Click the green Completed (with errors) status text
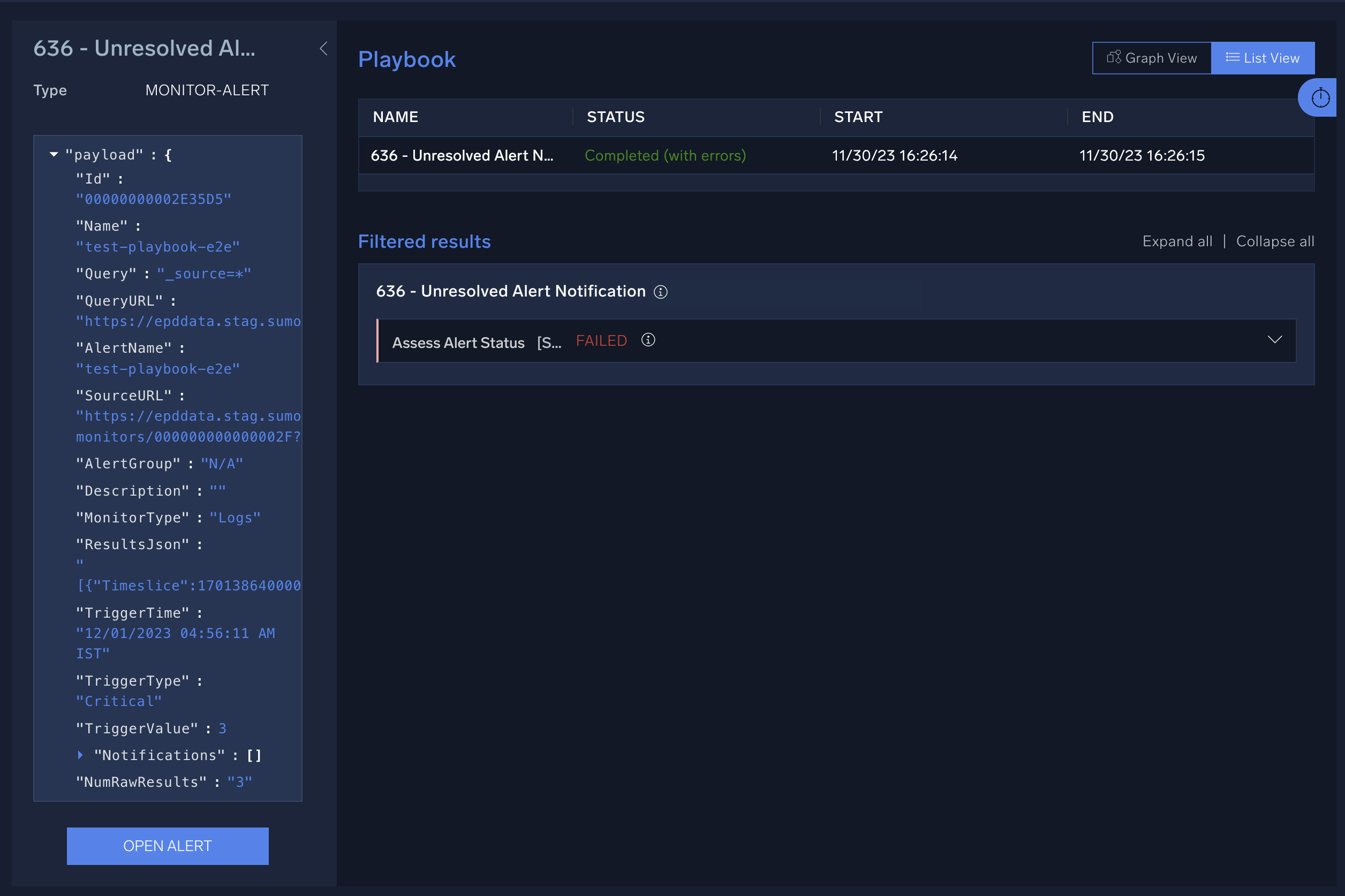The image size is (1345, 896). pyautogui.click(x=665, y=155)
